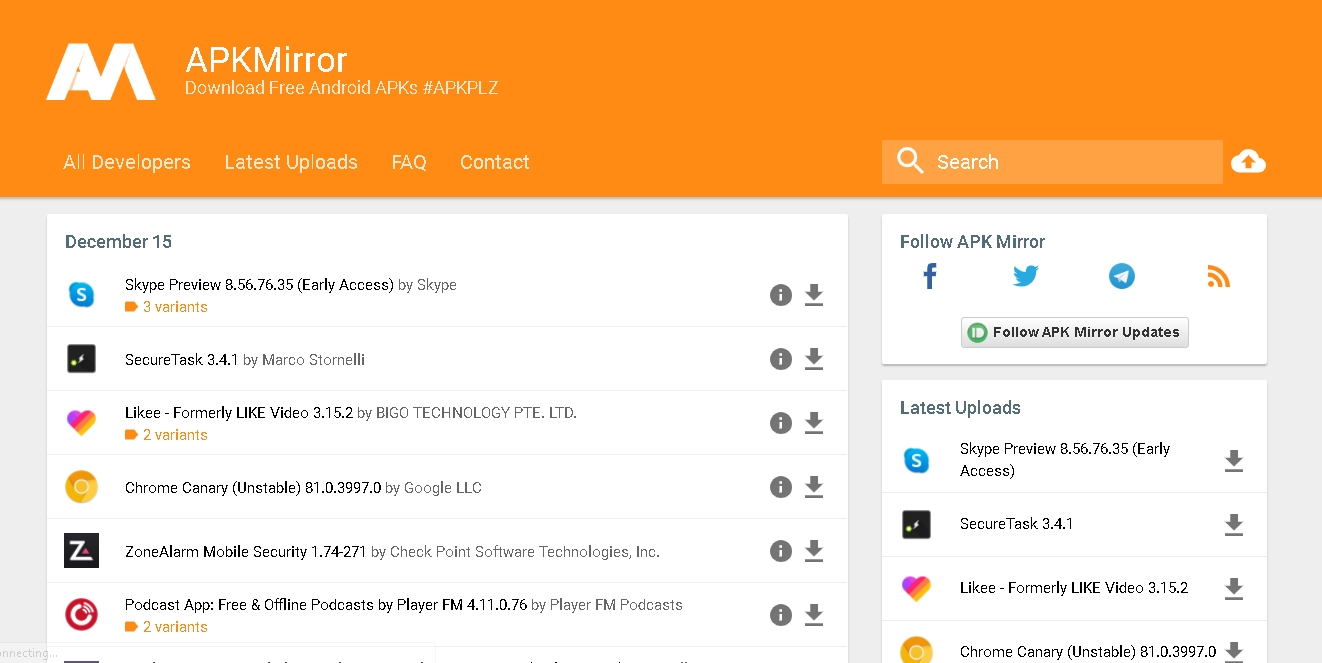Viewport: 1322px width, 663px height.
Task: Open the Telegram channel icon
Action: point(1122,276)
